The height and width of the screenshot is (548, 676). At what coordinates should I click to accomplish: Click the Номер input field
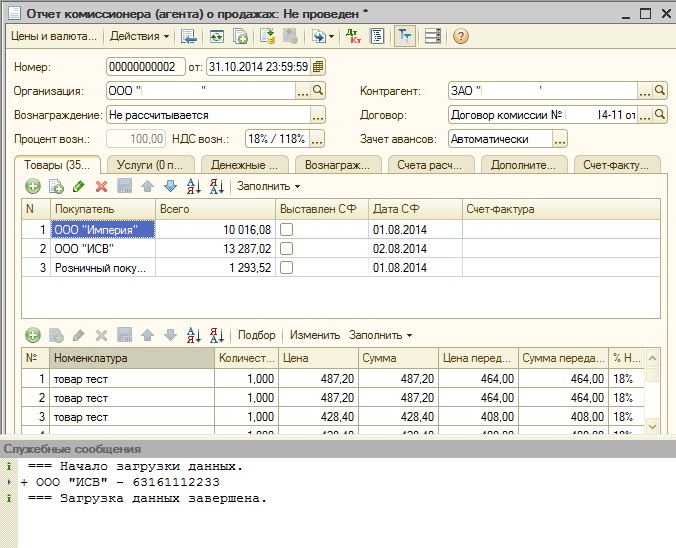click(x=145, y=67)
